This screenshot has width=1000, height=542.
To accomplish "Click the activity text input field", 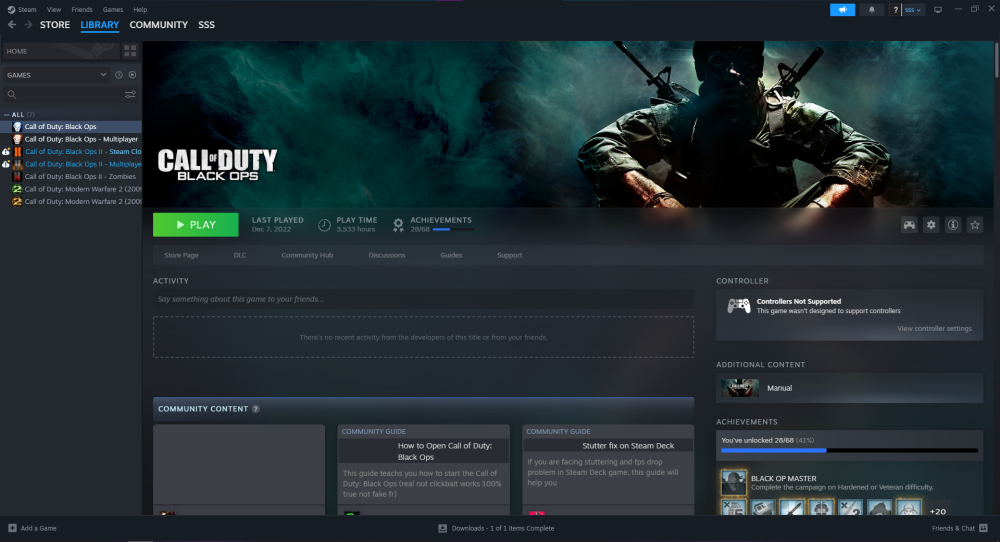I will (x=423, y=299).
